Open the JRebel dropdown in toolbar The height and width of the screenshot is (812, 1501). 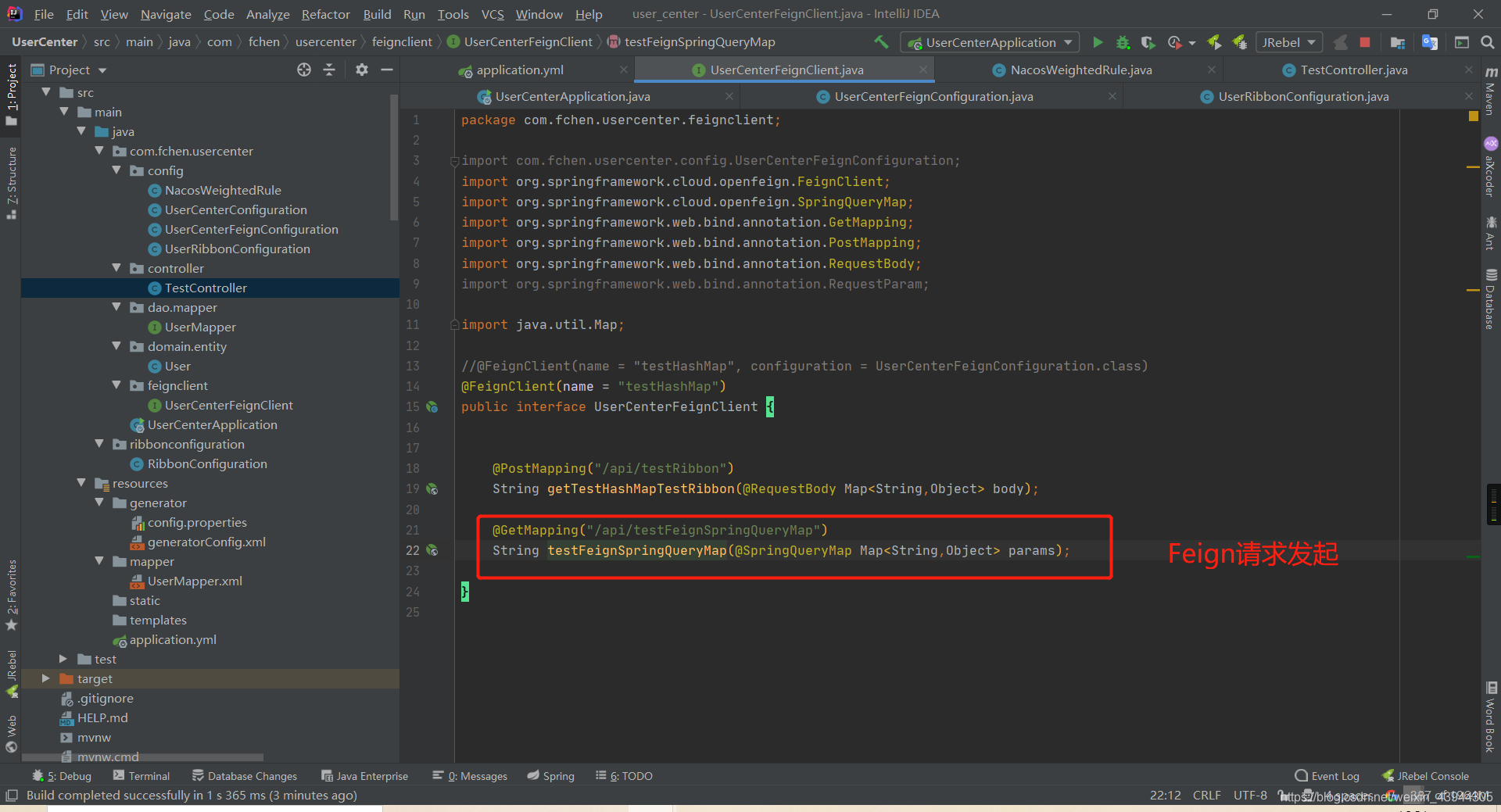tap(1288, 42)
